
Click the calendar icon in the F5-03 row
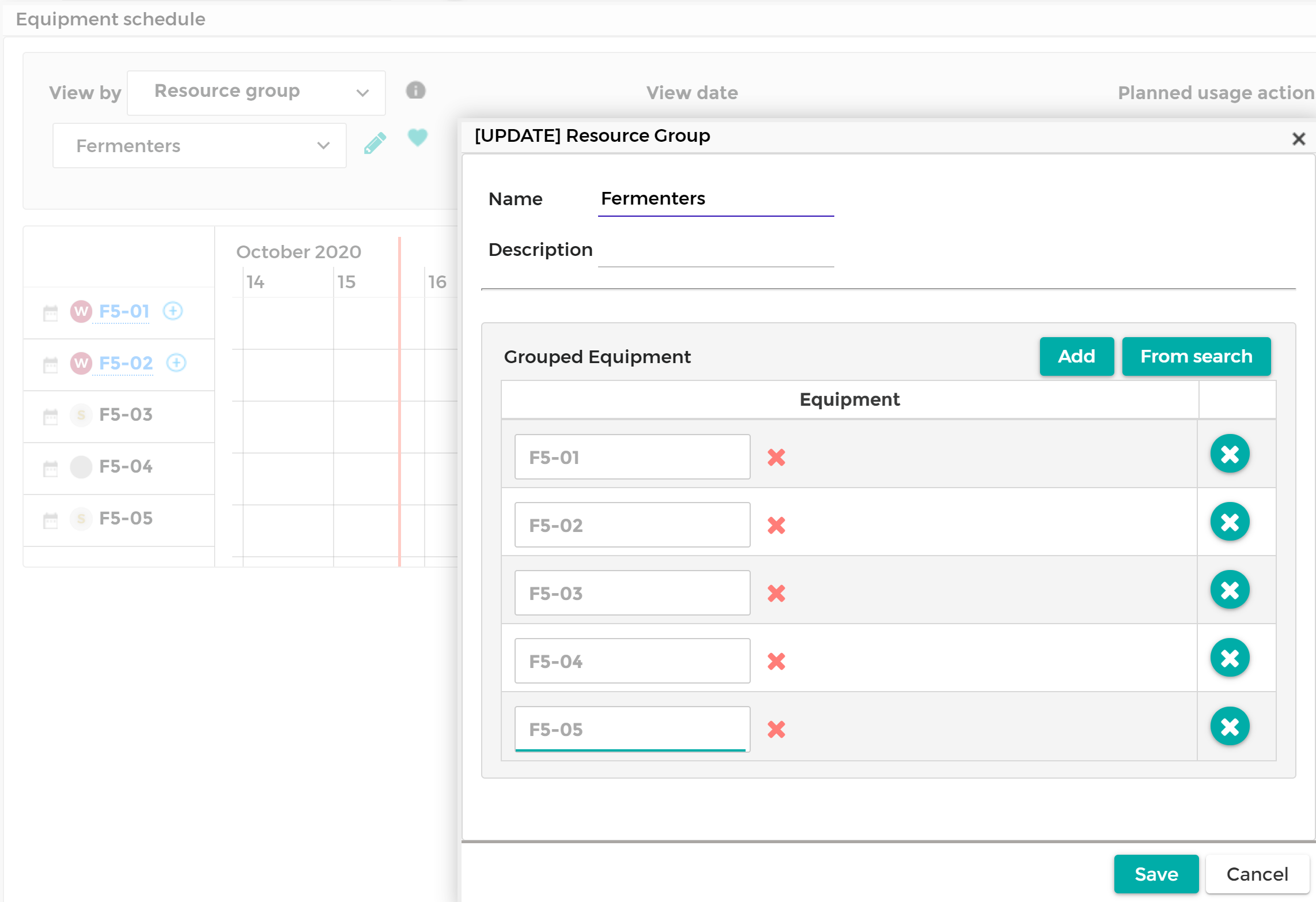click(x=51, y=417)
